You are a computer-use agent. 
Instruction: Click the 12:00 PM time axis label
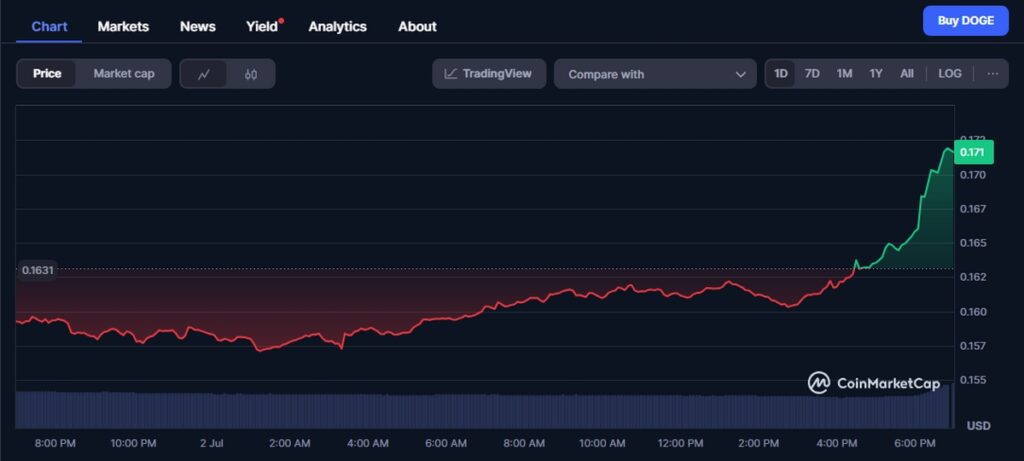tap(680, 443)
